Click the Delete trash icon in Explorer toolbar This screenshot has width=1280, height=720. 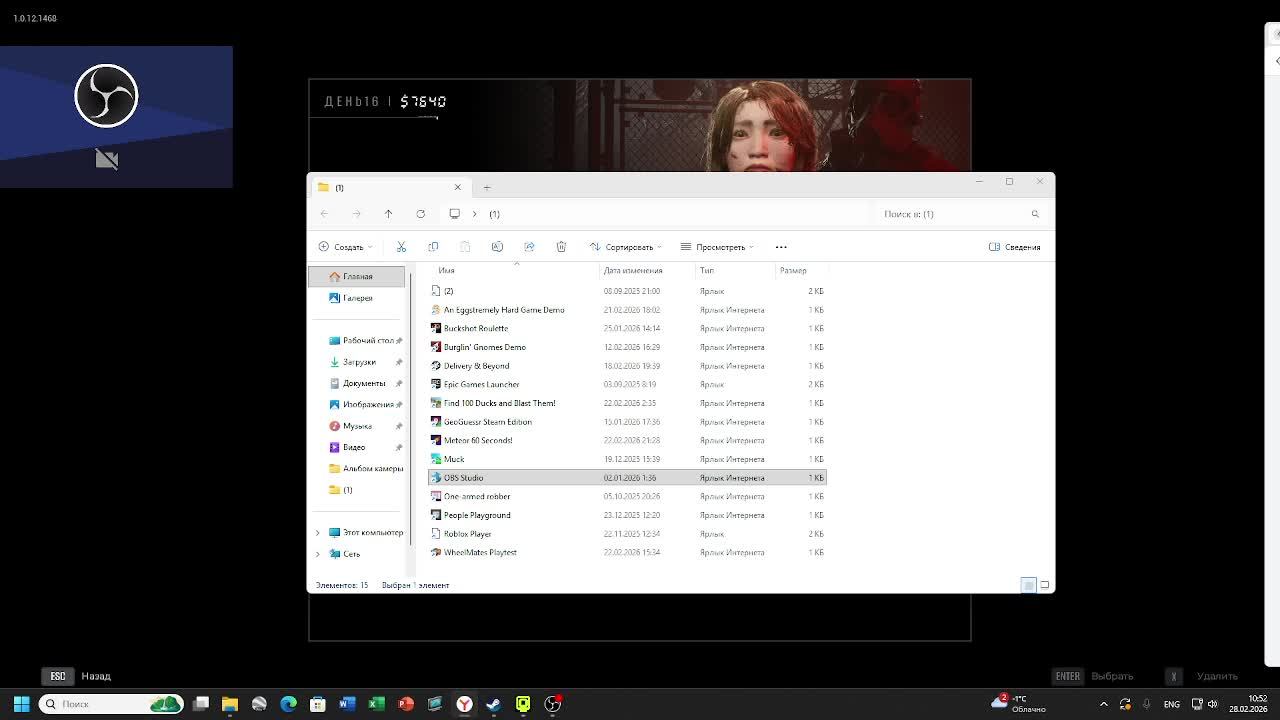[x=561, y=247]
